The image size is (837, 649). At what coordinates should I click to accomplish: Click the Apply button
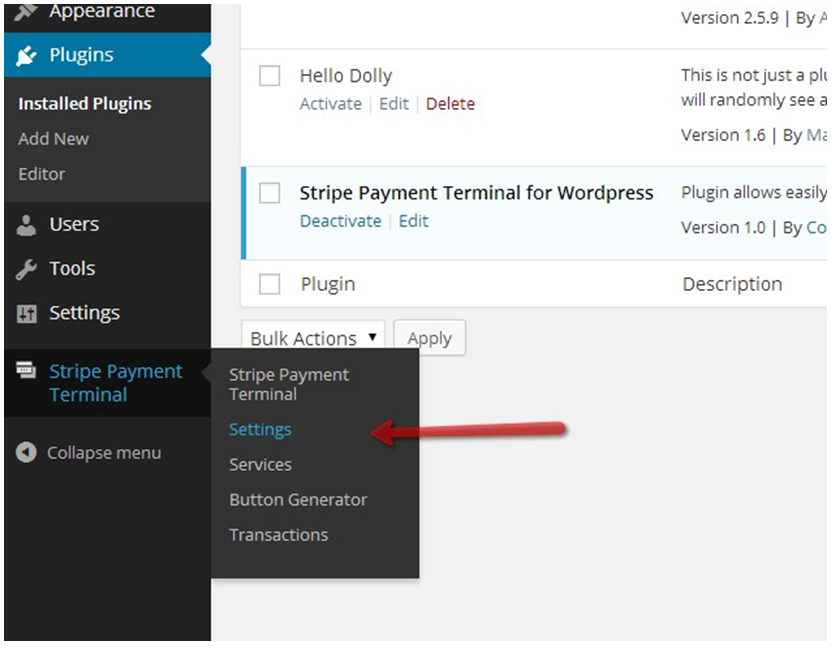[430, 338]
